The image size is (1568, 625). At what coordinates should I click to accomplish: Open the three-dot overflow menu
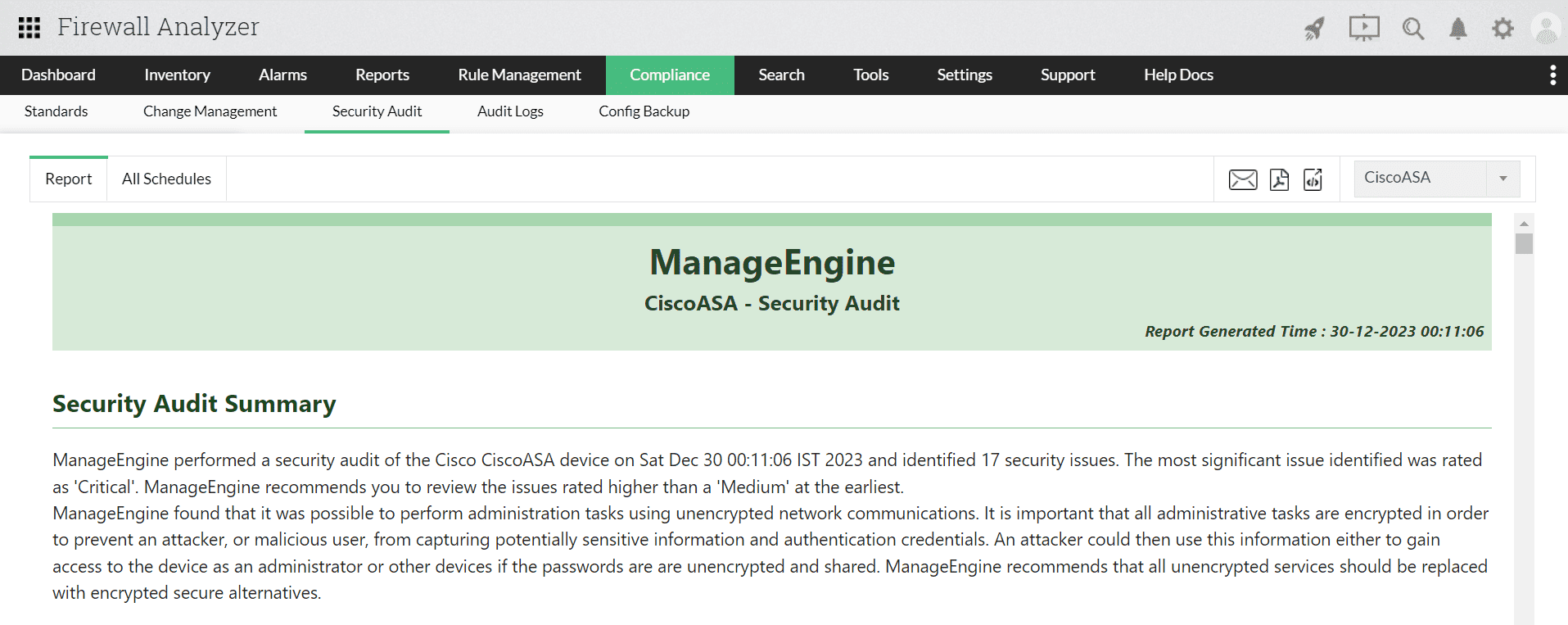click(x=1552, y=75)
